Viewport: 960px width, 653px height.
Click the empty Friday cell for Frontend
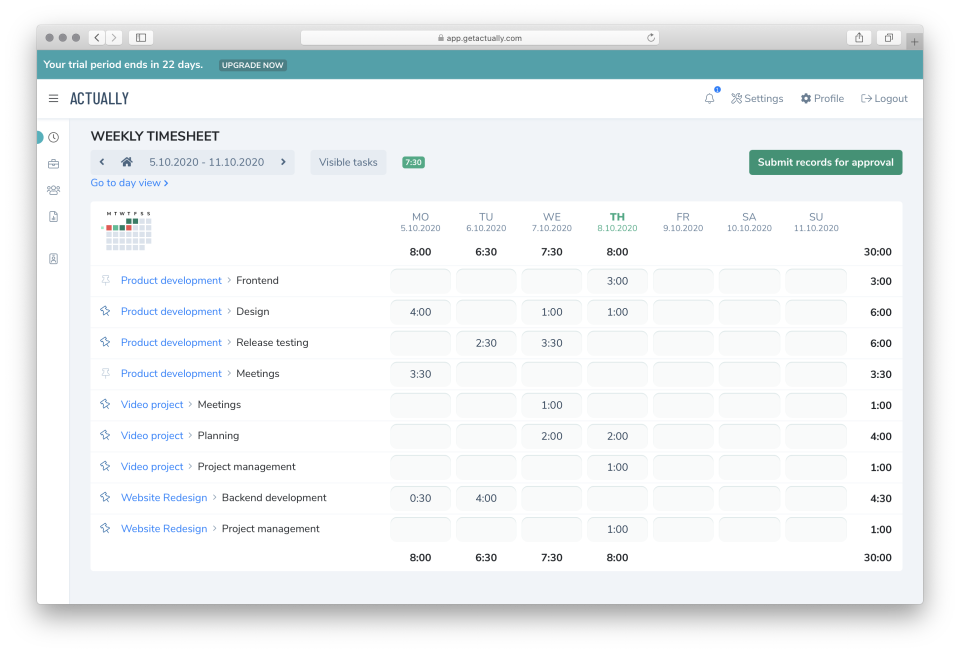click(683, 281)
